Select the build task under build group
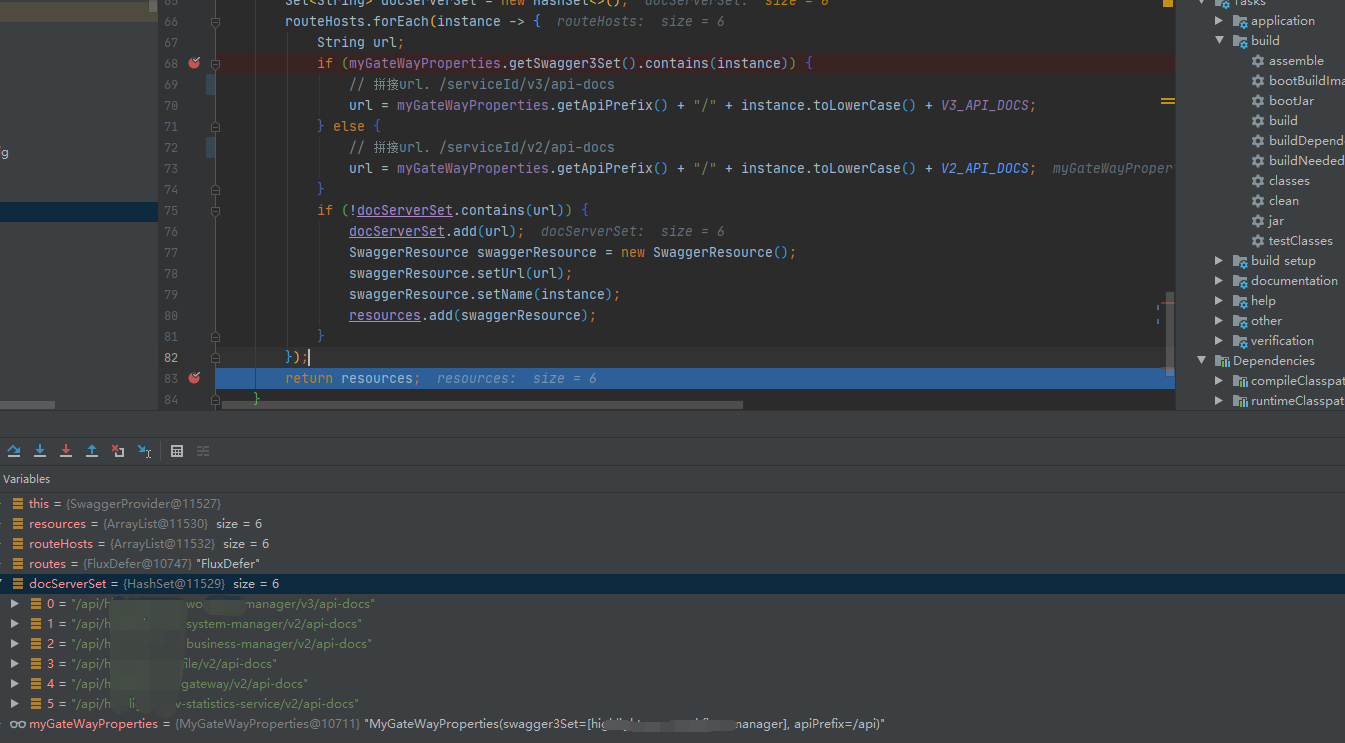The image size is (1345, 743). 1283,121
